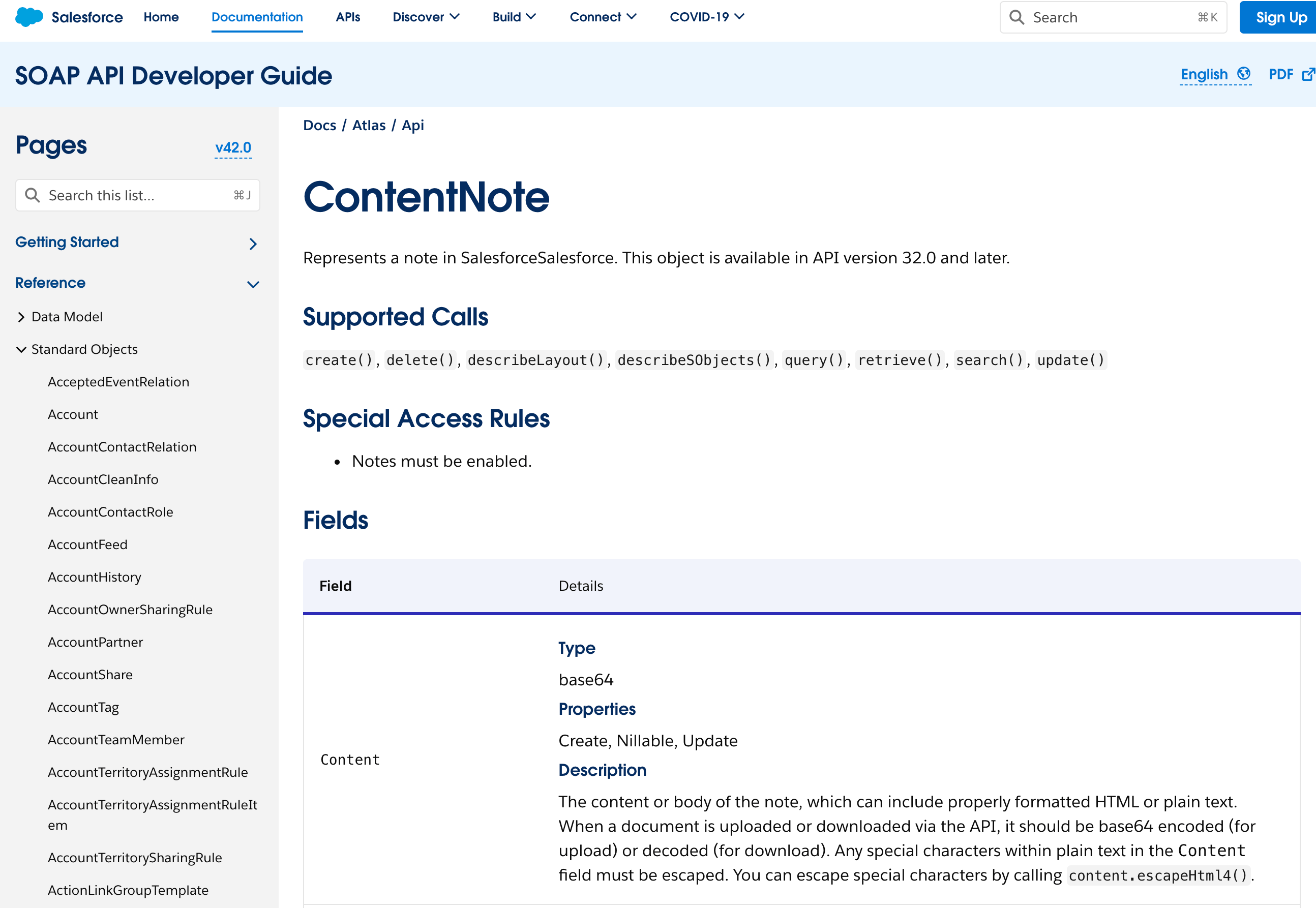Expand the Data Model tree item

pos(22,317)
